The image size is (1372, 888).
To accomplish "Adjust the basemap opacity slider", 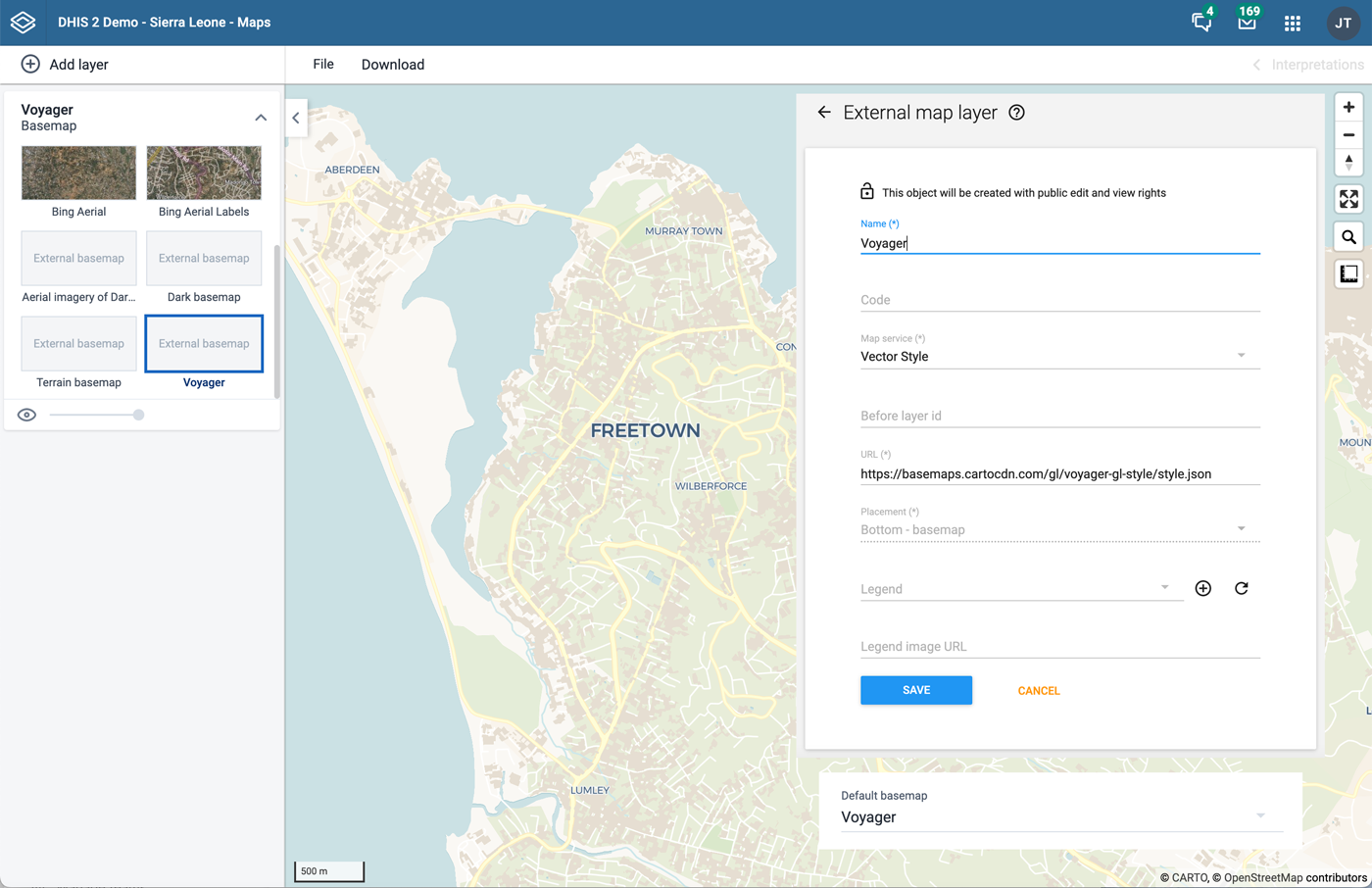I will [138, 415].
